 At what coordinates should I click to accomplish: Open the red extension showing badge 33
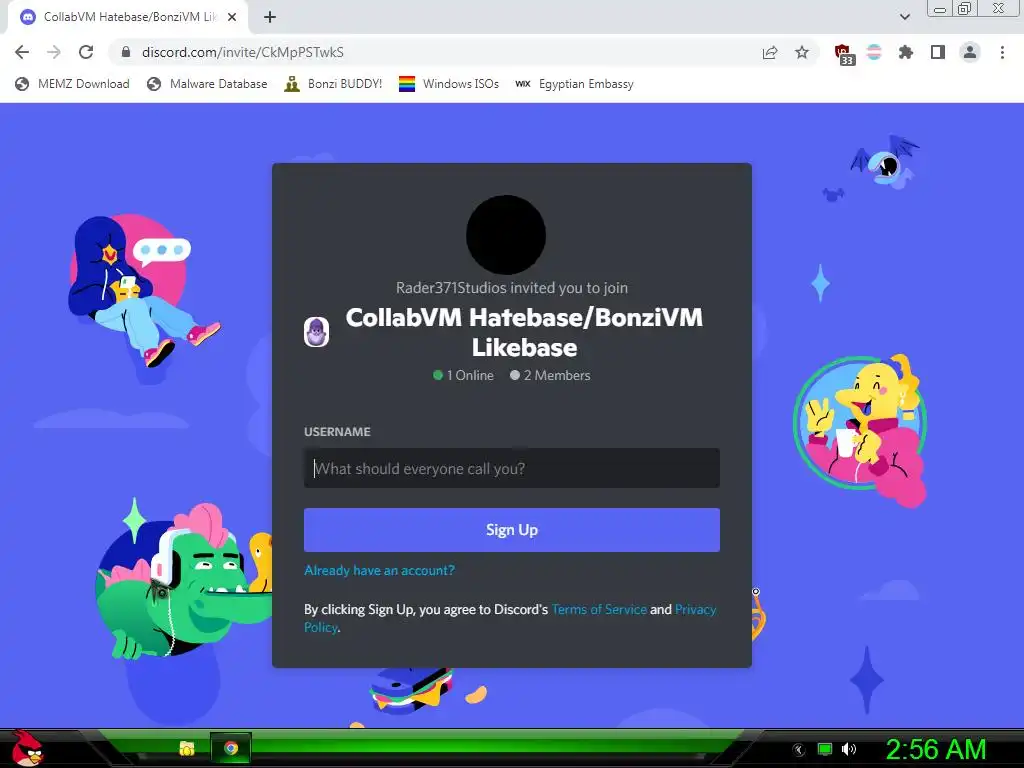pyautogui.click(x=844, y=54)
